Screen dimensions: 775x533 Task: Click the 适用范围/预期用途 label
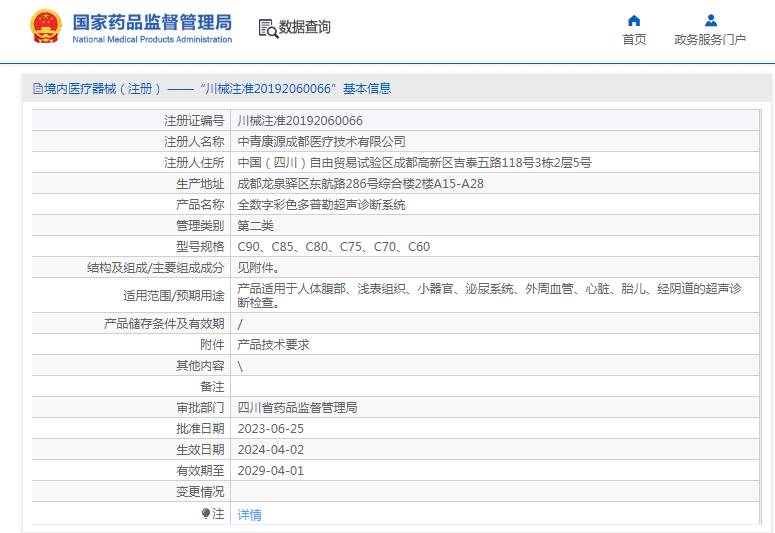tap(173, 296)
